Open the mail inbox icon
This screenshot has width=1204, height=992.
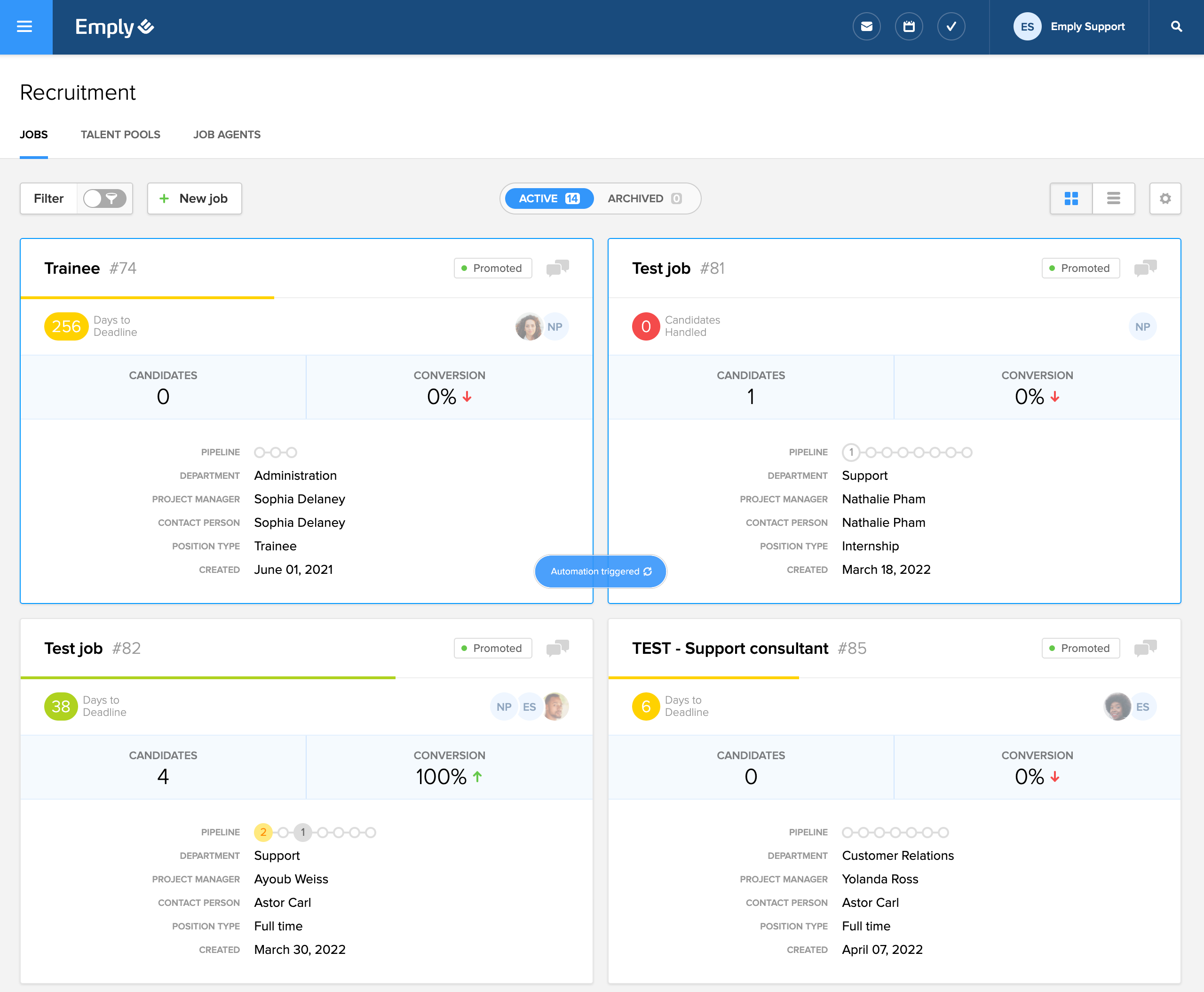click(x=866, y=27)
